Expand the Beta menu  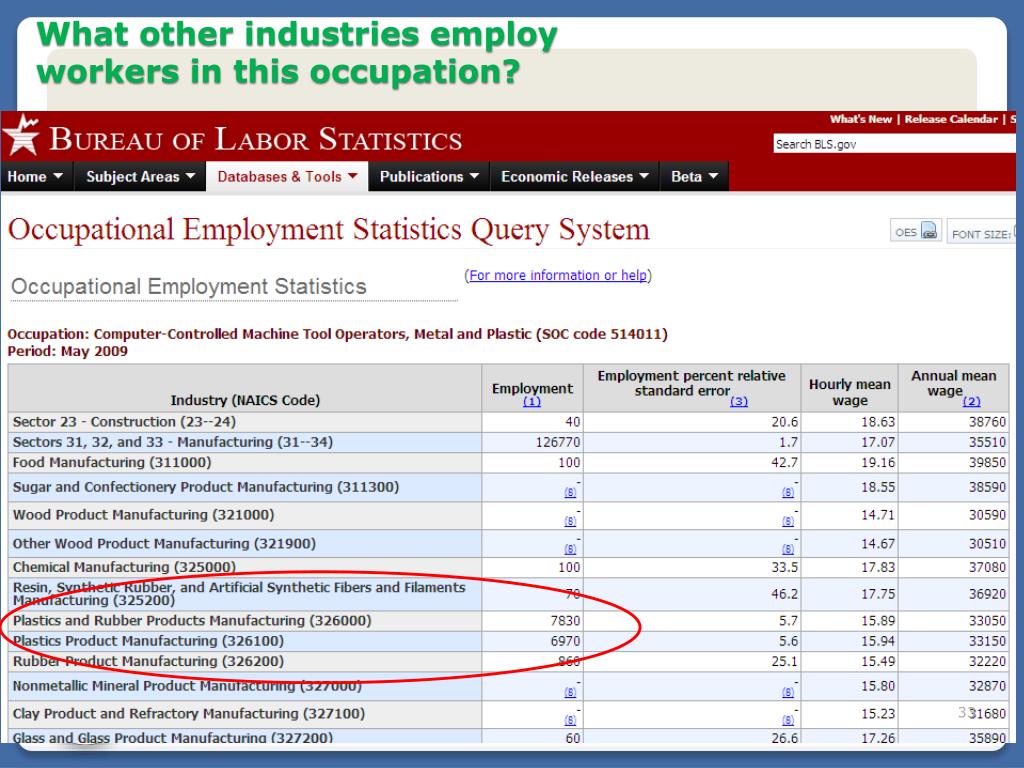click(694, 176)
